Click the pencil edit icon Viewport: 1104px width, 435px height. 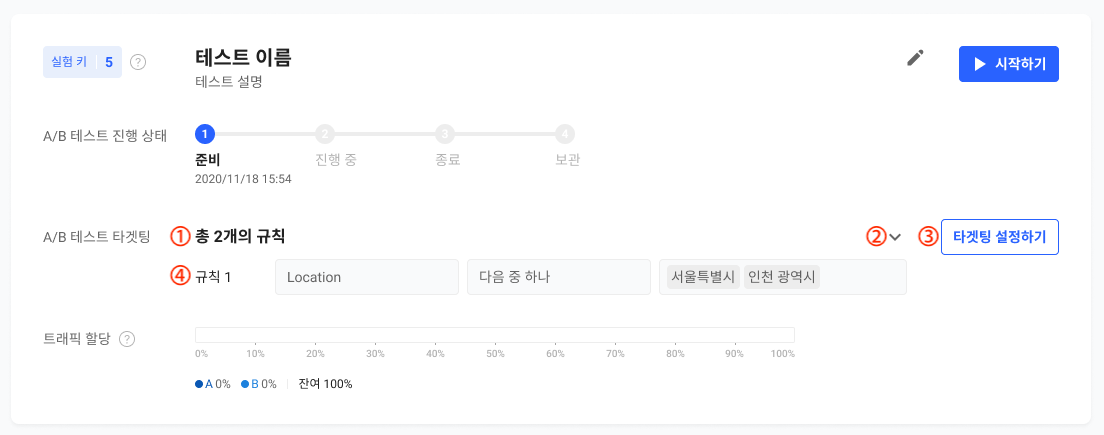(x=915, y=58)
